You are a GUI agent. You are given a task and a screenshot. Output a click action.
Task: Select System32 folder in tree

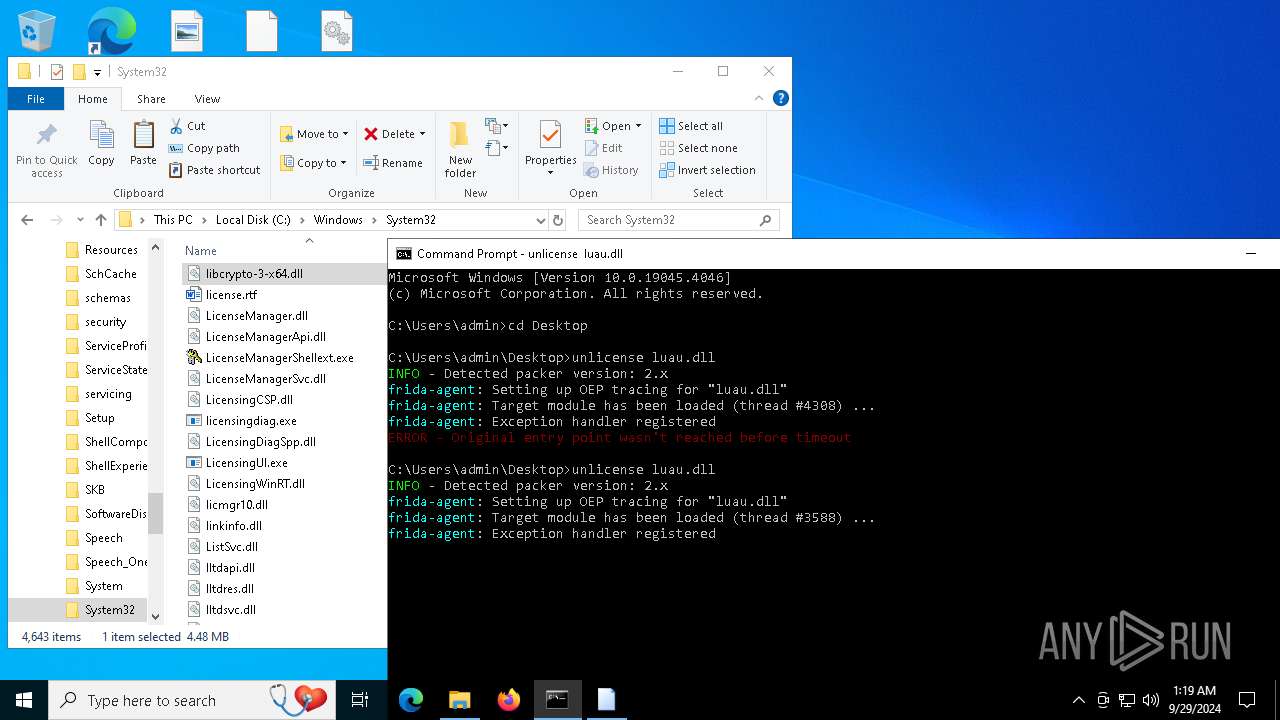click(x=109, y=610)
